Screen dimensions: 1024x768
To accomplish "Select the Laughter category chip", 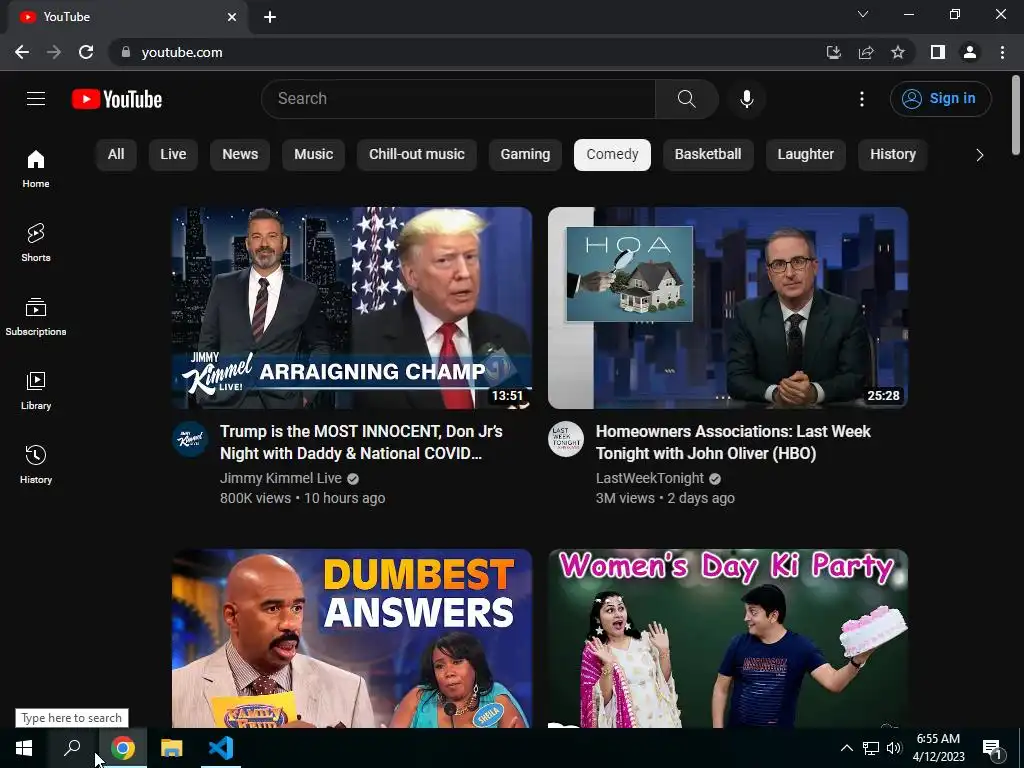I will click(805, 155).
